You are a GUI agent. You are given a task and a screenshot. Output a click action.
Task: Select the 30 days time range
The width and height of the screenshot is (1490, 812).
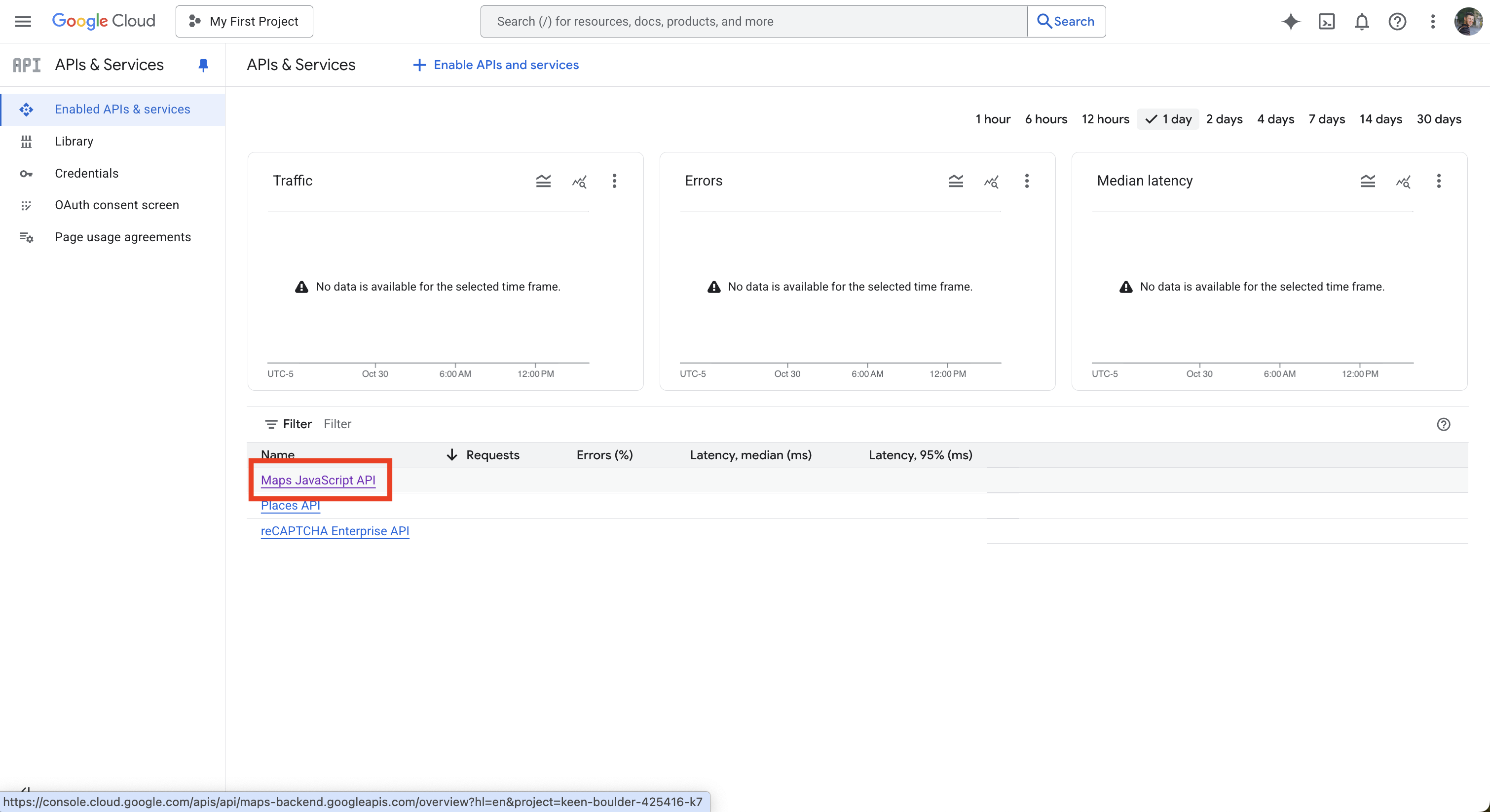click(1439, 119)
